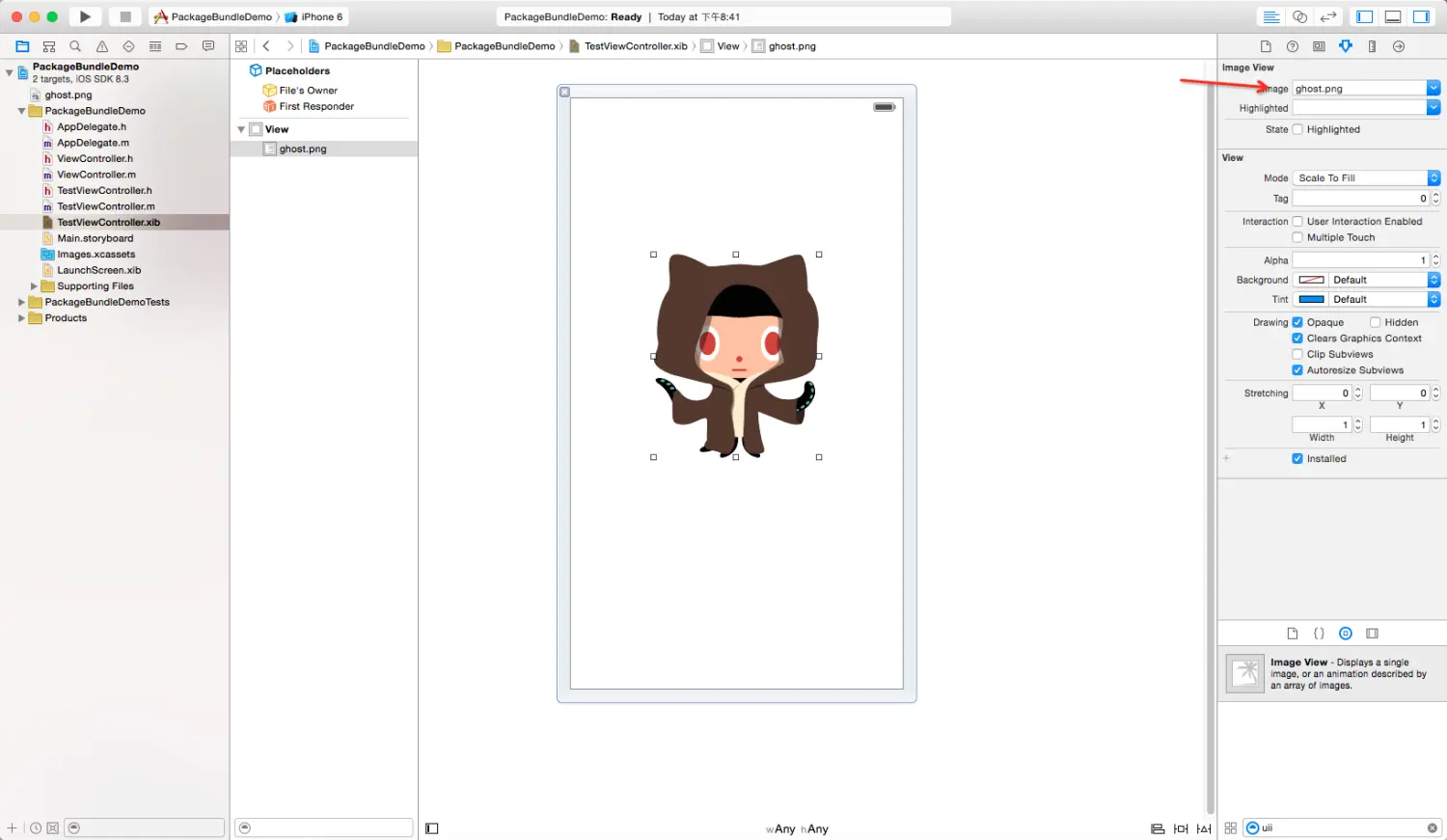The width and height of the screenshot is (1447, 840).
Task: Show the File Template library
Action: click(1293, 634)
